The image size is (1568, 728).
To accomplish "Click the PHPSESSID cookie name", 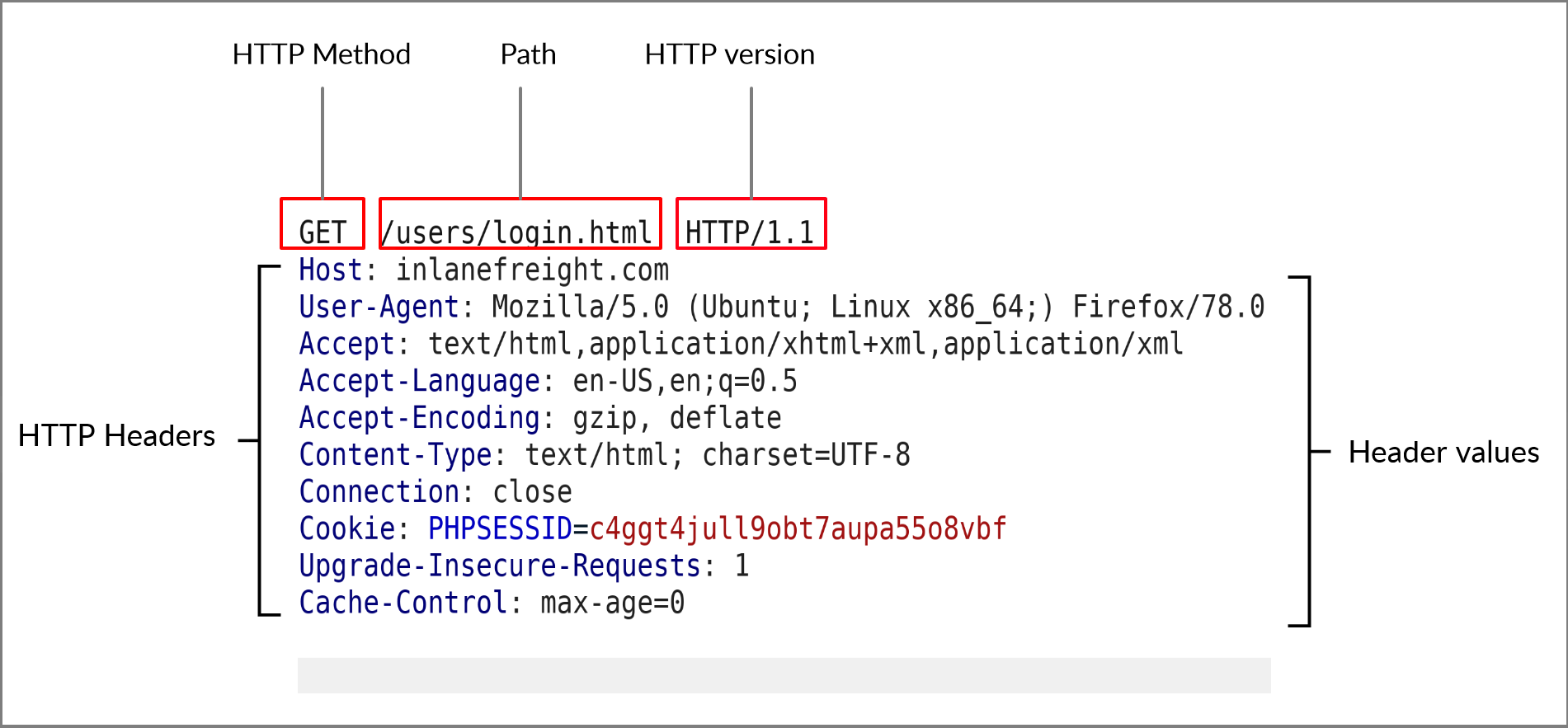I will (500, 528).
